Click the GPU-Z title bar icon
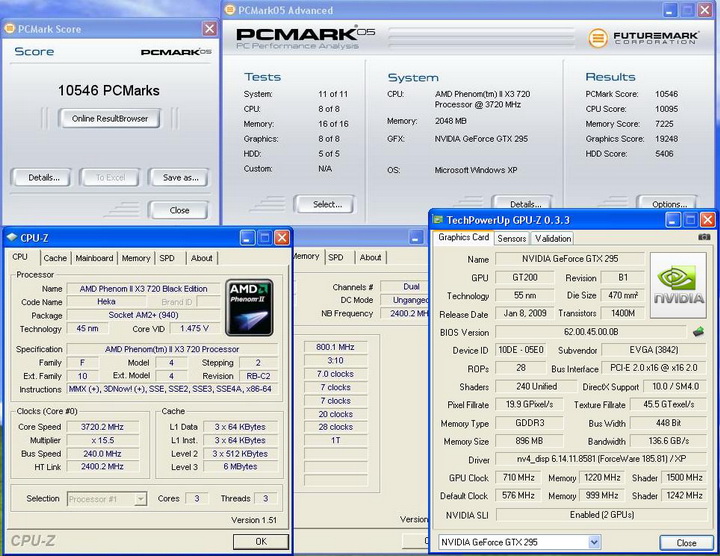The width and height of the screenshot is (720, 556). (x=438, y=220)
